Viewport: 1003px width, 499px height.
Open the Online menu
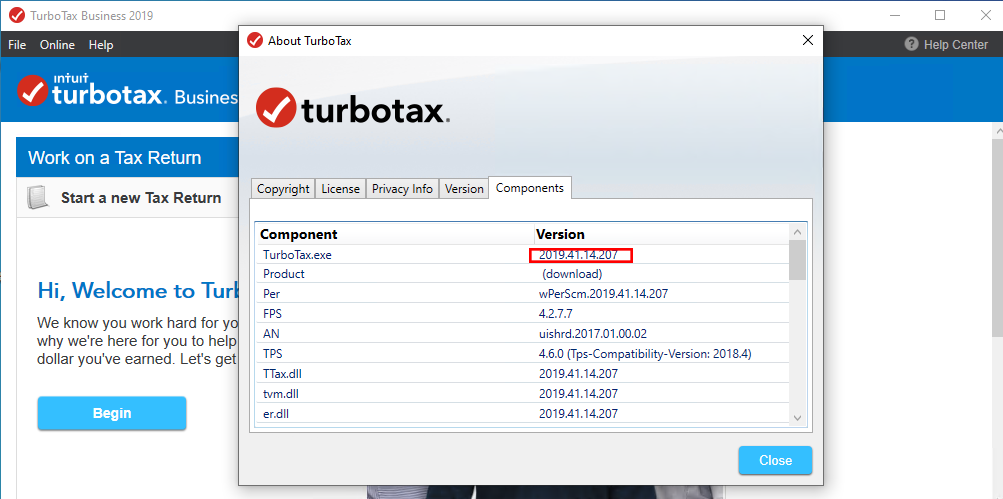pyautogui.click(x=57, y=45)
